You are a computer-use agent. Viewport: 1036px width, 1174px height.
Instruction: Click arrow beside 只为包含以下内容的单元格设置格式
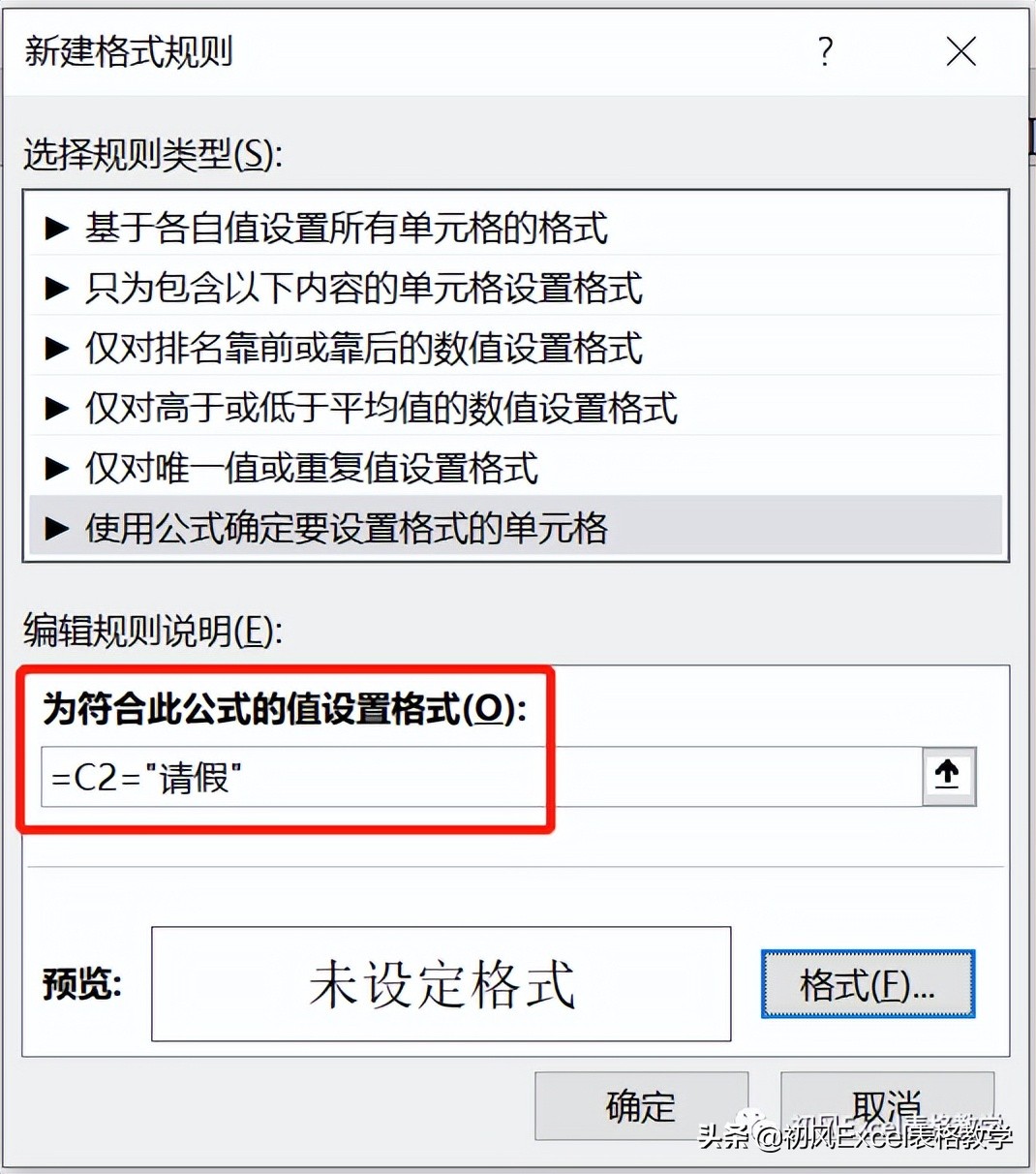(57, 289)
